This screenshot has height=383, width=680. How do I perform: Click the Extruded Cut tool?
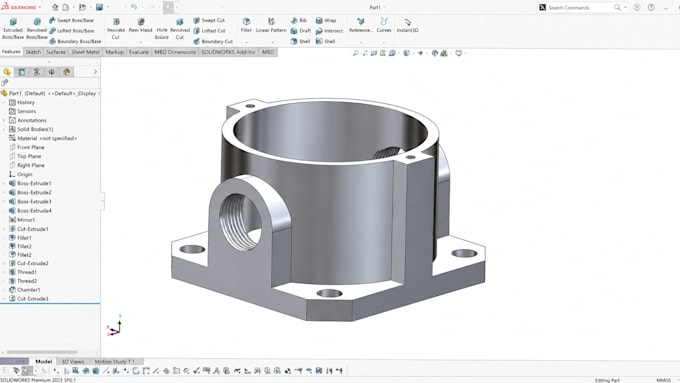coord(116,29)
